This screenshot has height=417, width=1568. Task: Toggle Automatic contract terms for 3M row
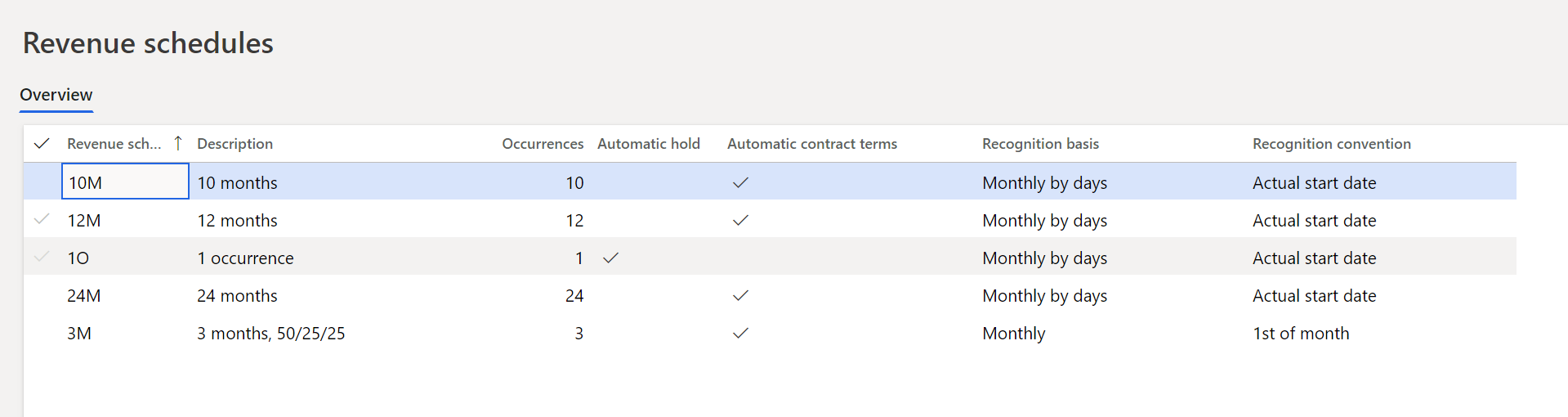[740, 334]
